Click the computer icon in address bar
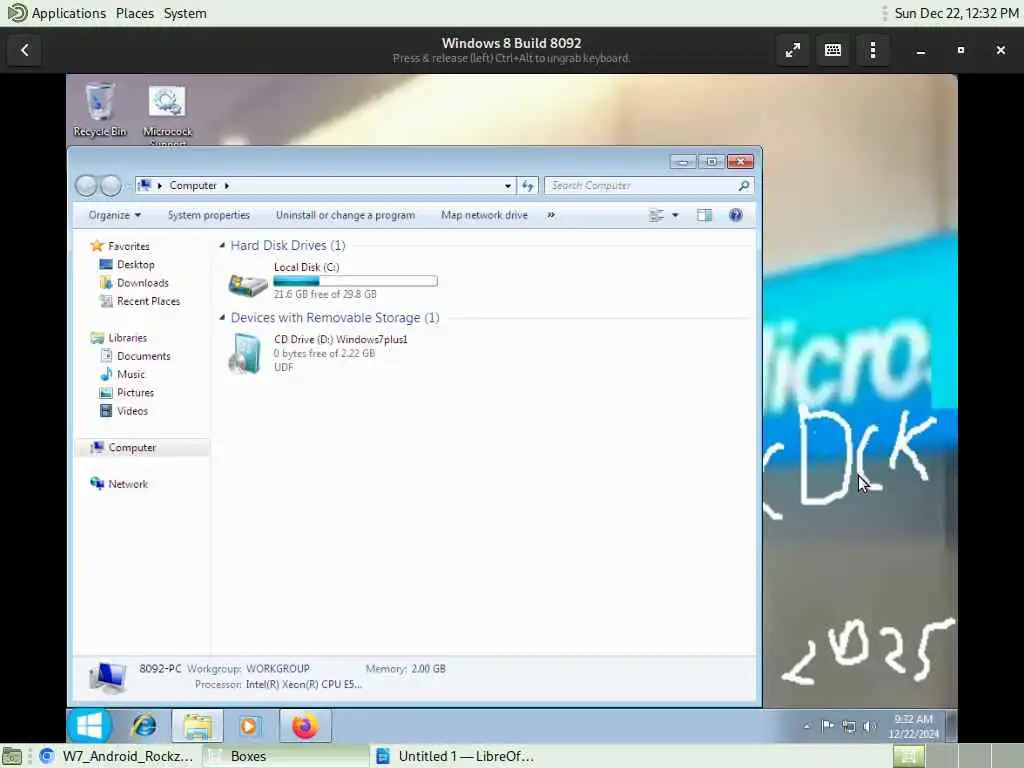The width and height of the screenshot is (1024, 768). tap(144, 185)
